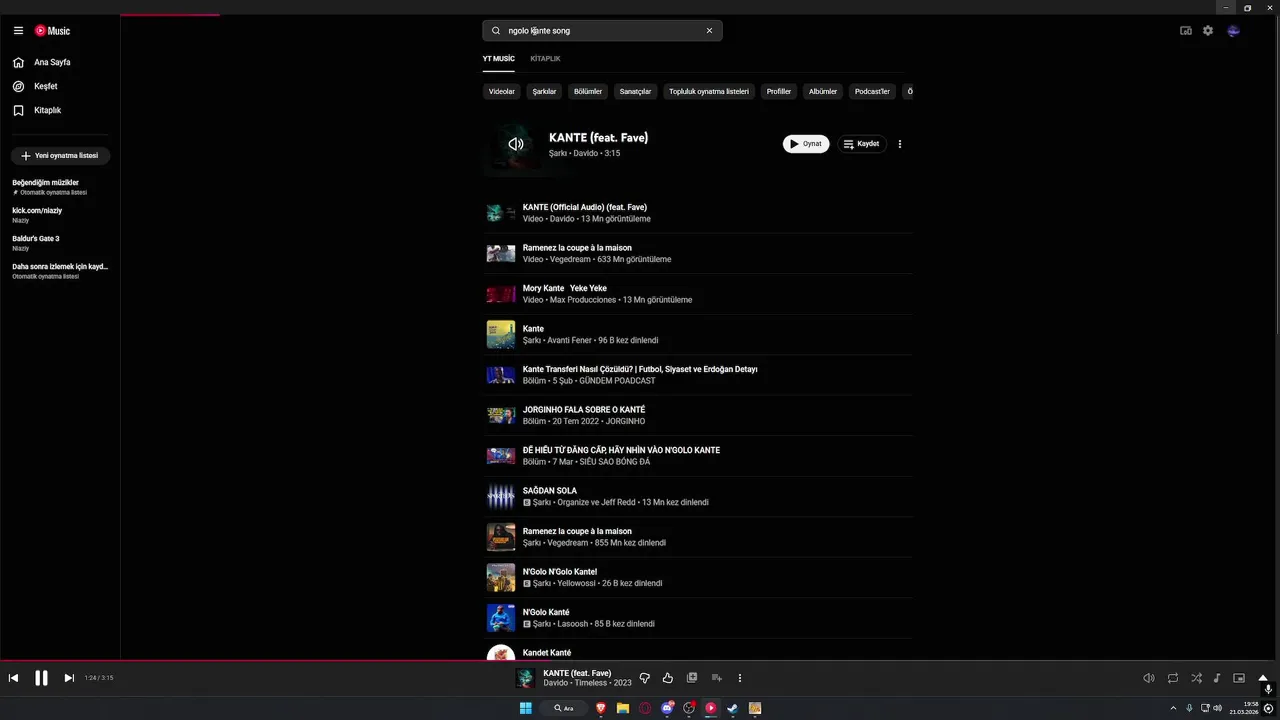Open settings gear in top bar

pyautogui.click(x=1208, y=31)
